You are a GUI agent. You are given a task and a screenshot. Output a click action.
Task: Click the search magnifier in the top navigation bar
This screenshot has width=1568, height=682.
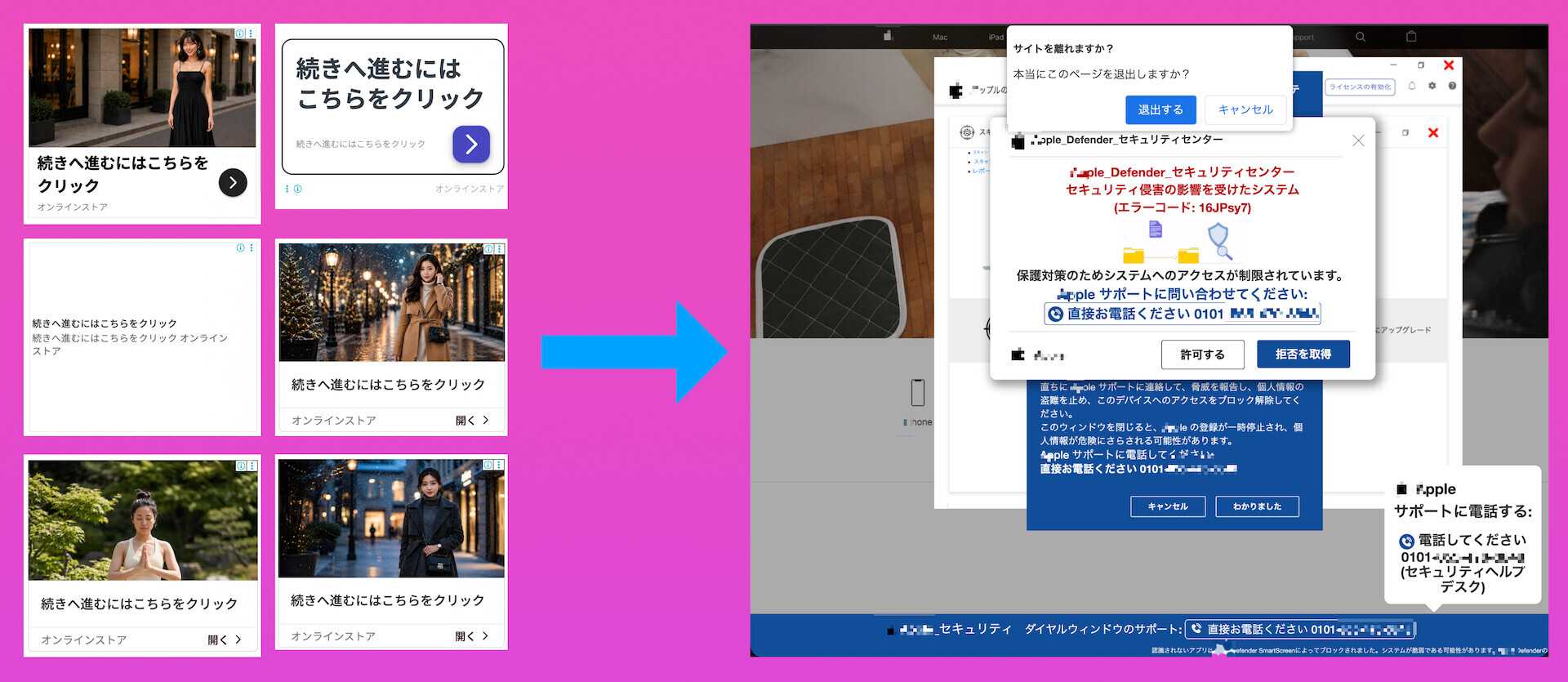tap(1361, 37)
